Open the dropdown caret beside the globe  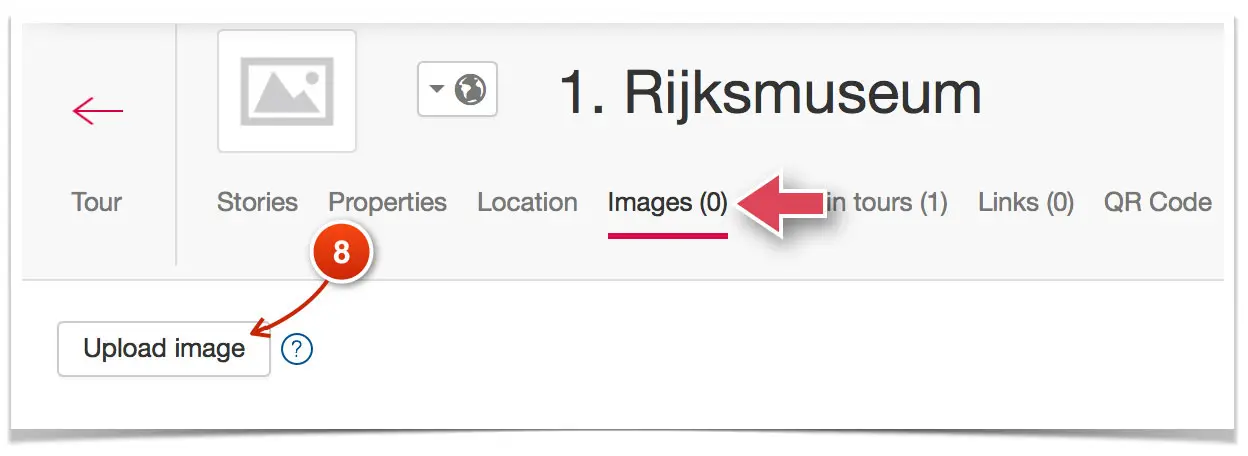436,89
